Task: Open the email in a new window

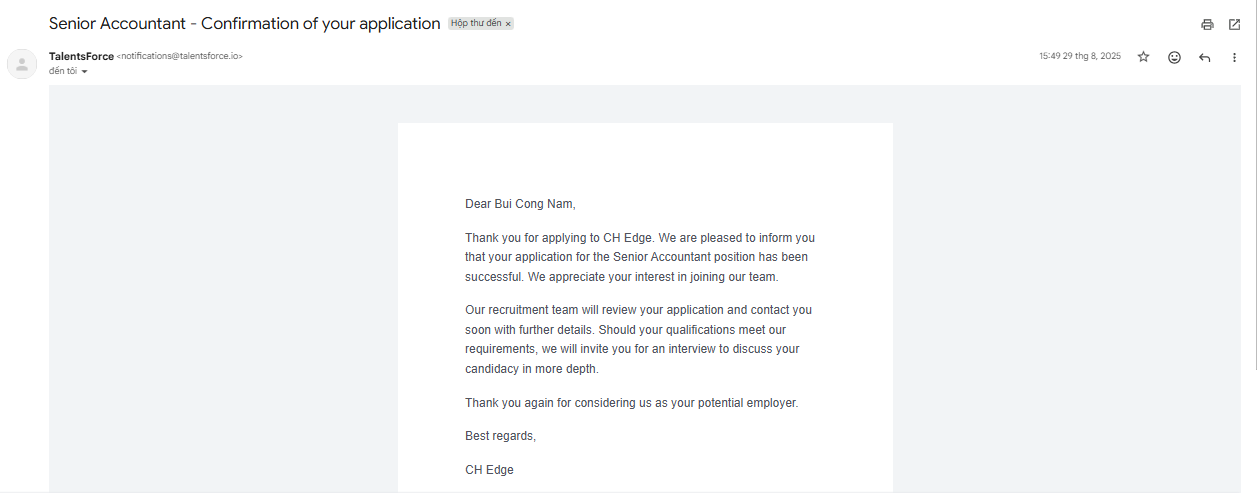Action: (1234, 24)
